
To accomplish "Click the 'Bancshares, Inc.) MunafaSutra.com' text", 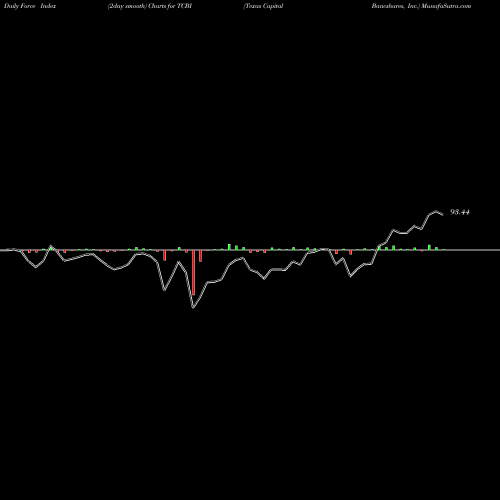I will point(421,6).
